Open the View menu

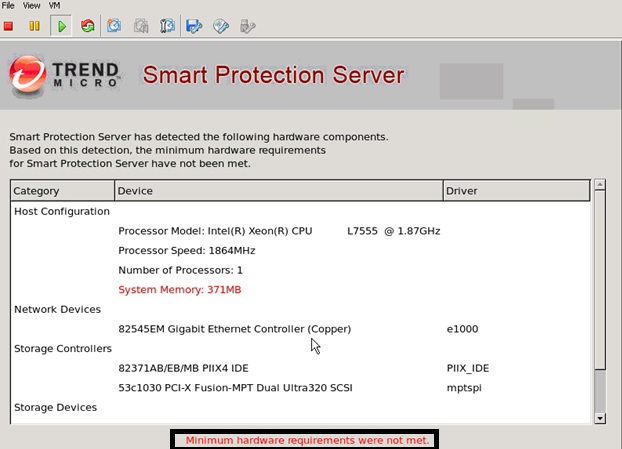33,6
